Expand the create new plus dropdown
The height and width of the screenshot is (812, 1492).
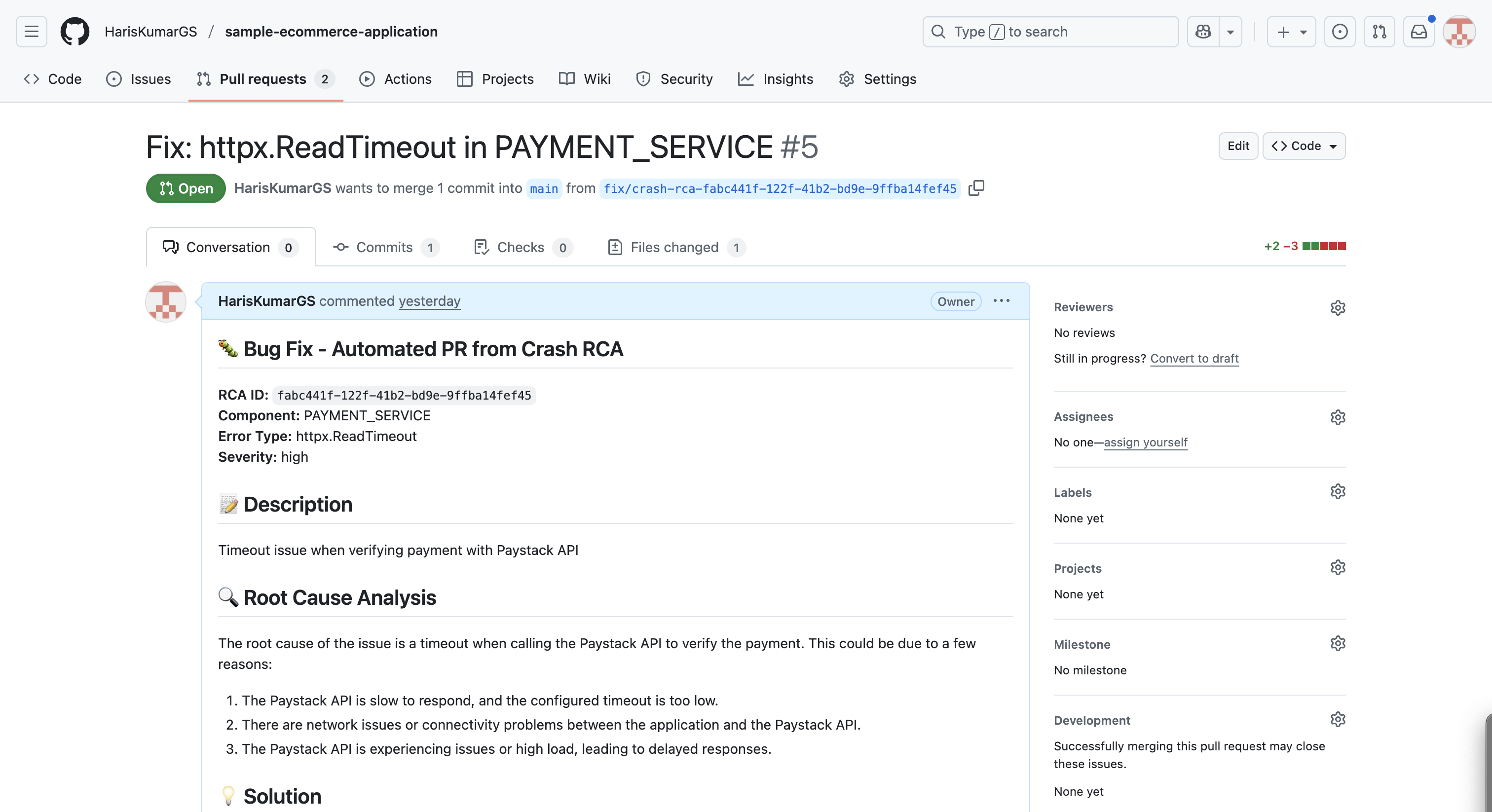[1291, 31]
